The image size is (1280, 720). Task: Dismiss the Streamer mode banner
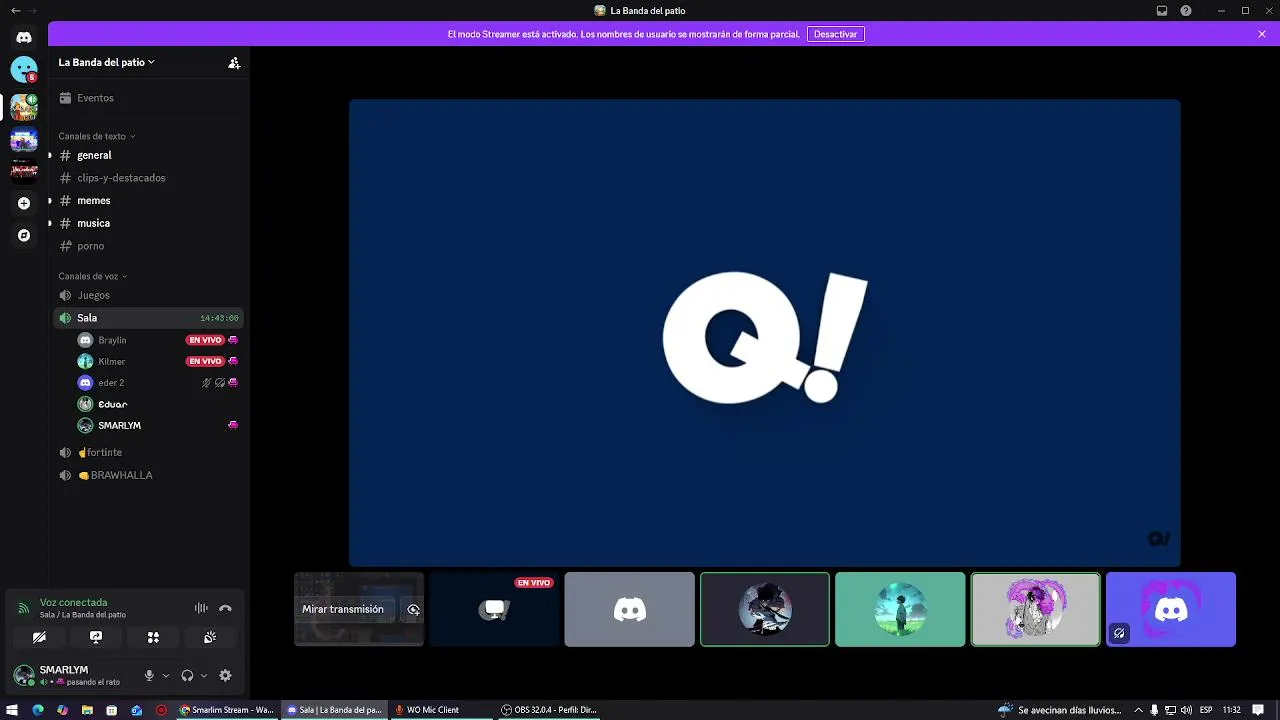[1262, 34]
